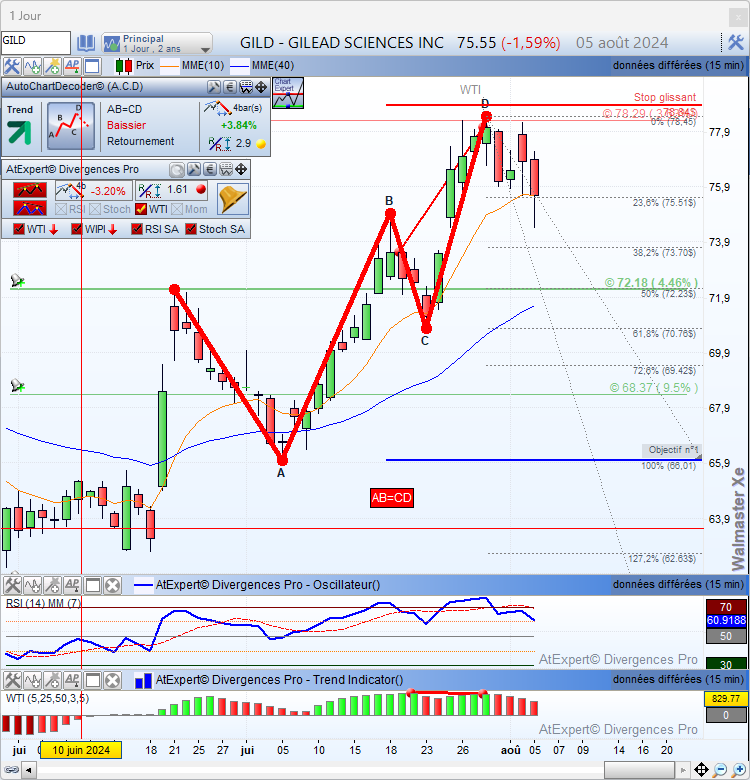
Task: Click the Prix candlestick legend
Action: click(x=134, y=66)
